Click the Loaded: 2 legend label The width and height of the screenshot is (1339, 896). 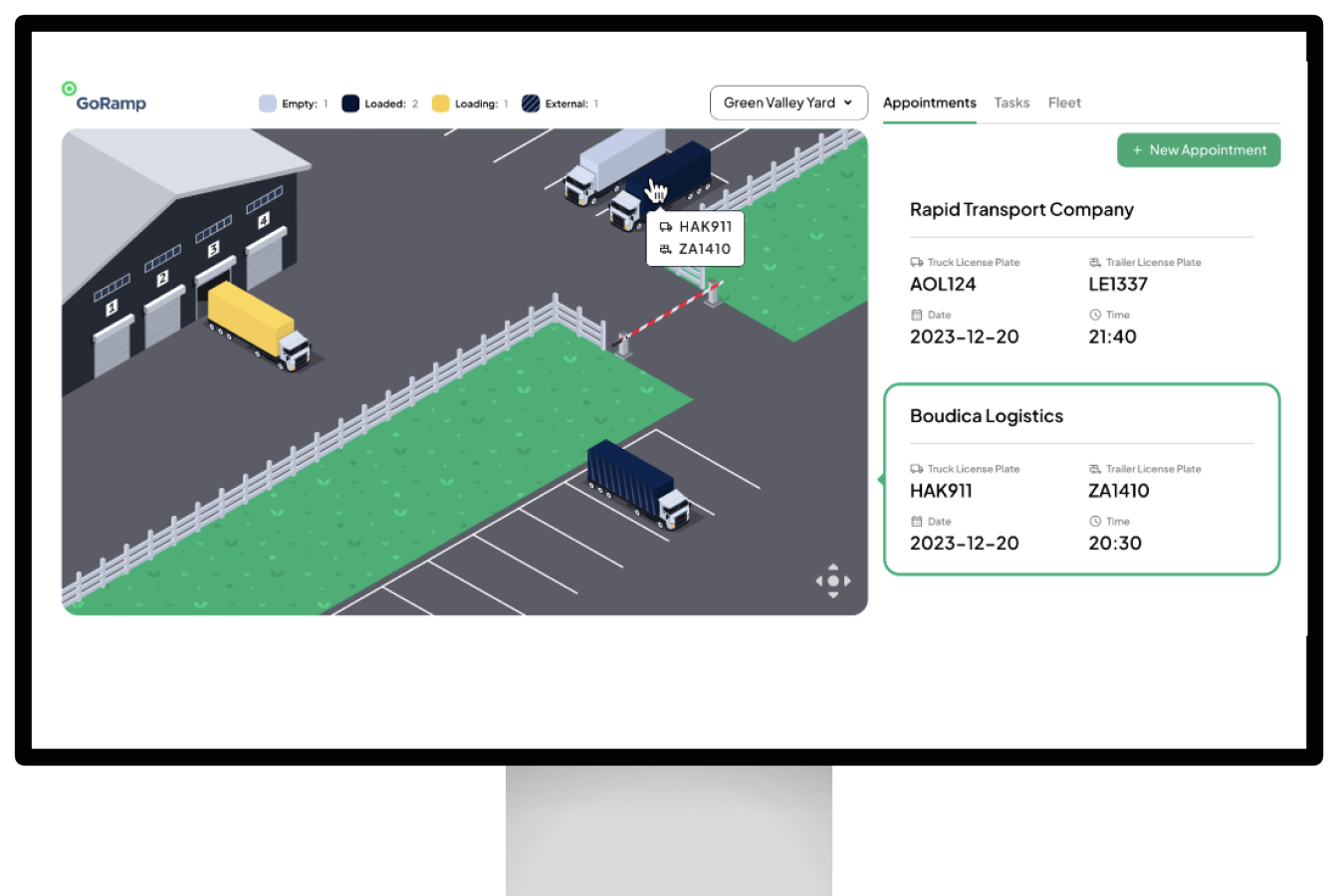391,104
